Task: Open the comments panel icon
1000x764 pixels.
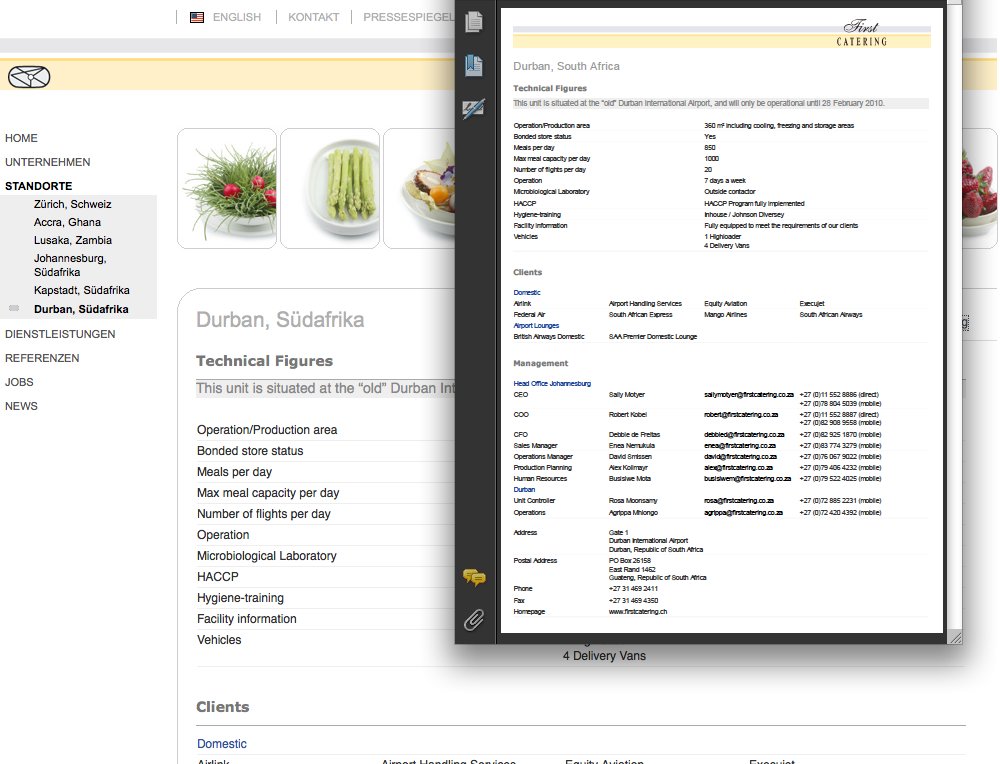Action: 474,578
